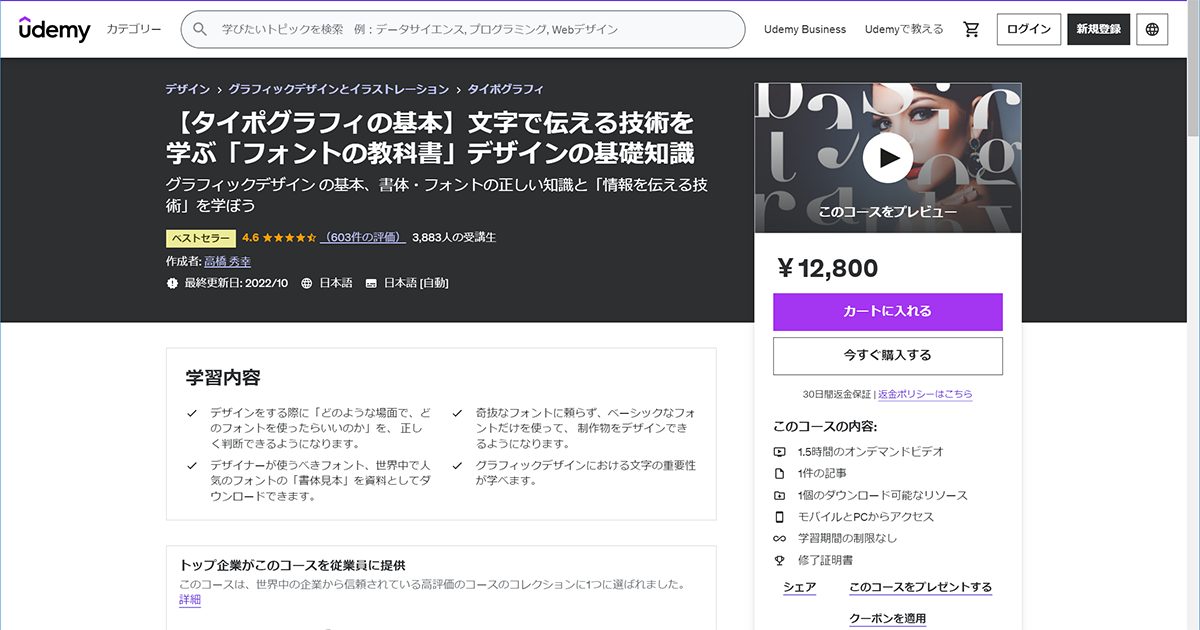Open the 603件の評価 ratings link
The image size is (1200, 630).
[363, 238]
